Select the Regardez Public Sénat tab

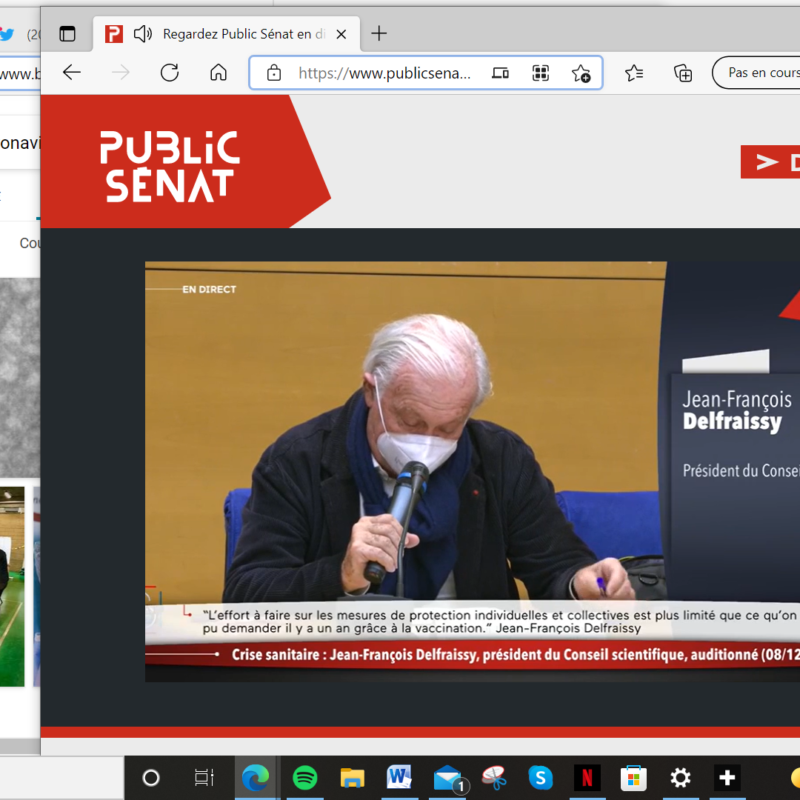[x=240, y=34]
